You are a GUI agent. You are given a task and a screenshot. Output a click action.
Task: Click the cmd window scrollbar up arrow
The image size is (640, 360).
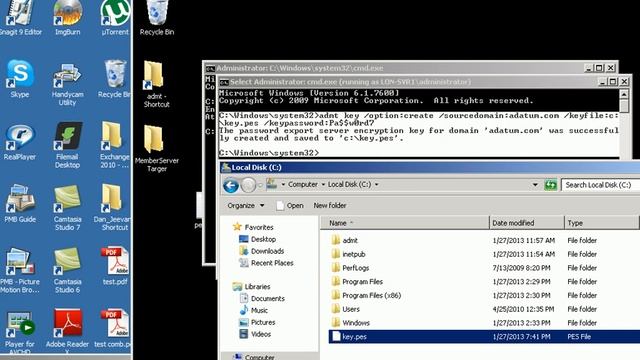pos(624,94)
